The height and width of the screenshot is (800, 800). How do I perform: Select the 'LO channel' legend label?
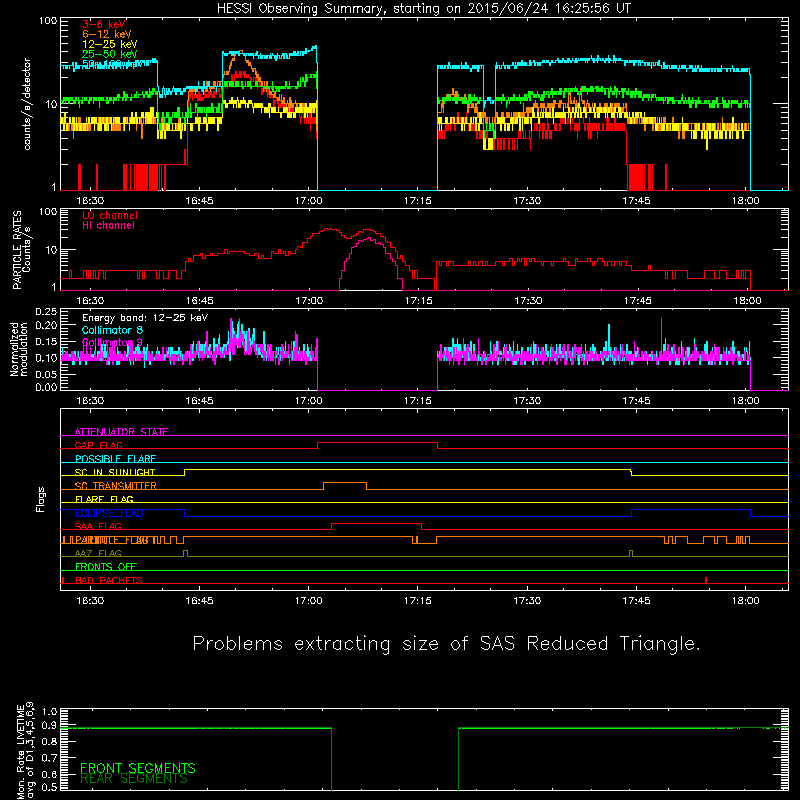tap(110, 215)
